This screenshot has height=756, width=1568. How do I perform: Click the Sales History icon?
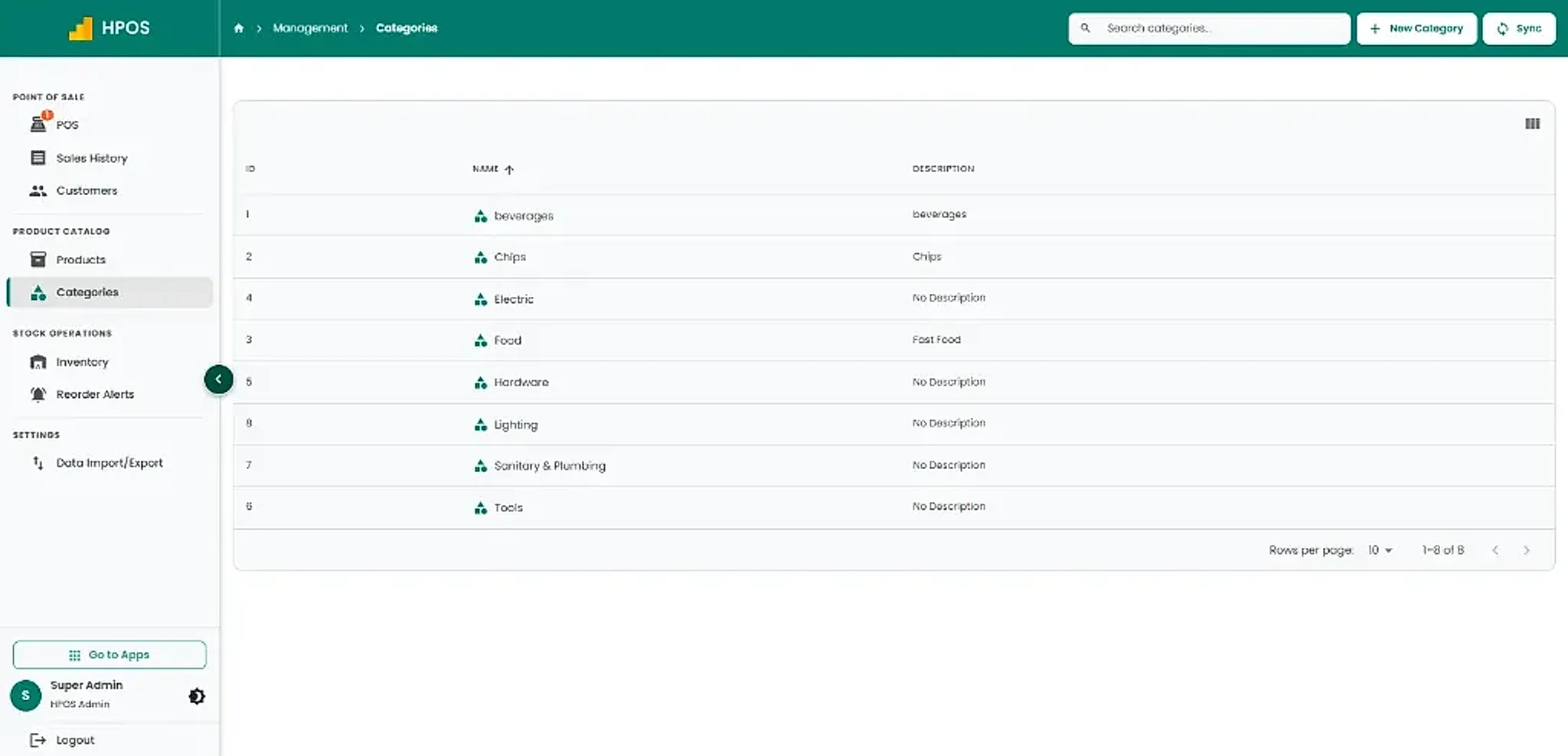(x=38, y=158)
